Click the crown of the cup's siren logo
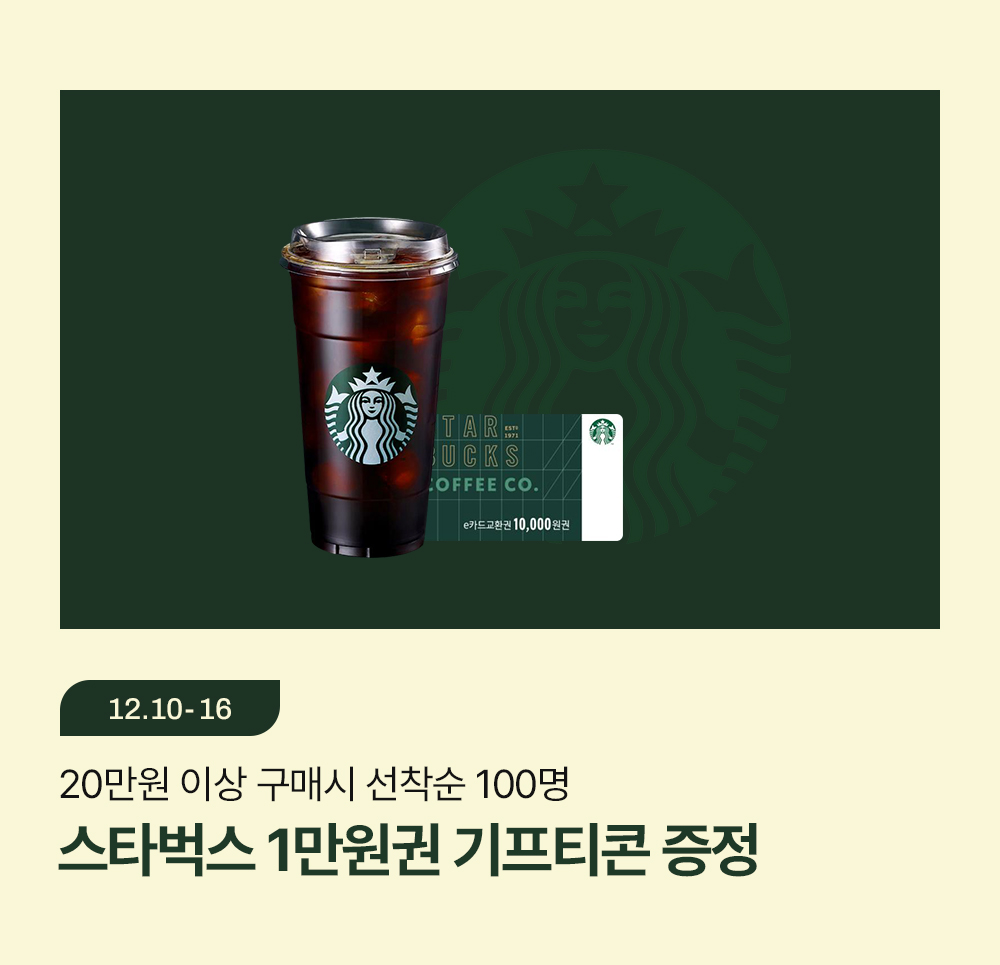This screenshot has height=965, width=1000. click(371, 381)
